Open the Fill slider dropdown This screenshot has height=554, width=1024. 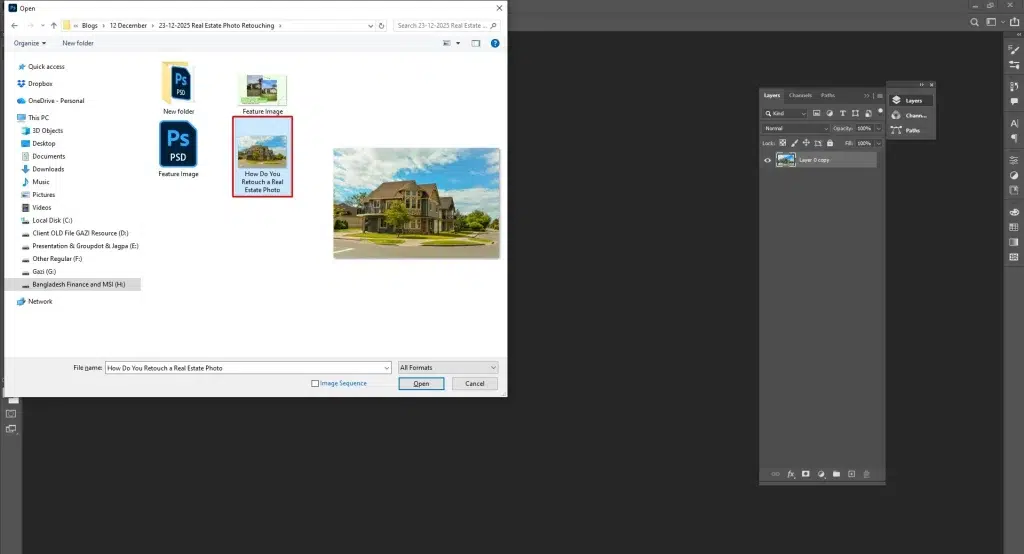pos(878,143)
